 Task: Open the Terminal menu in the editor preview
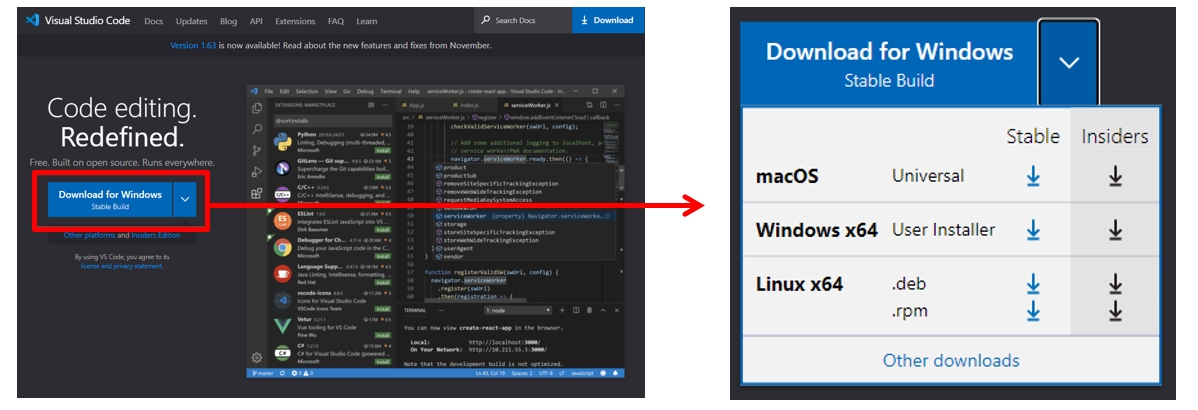(x=390, y=91)
